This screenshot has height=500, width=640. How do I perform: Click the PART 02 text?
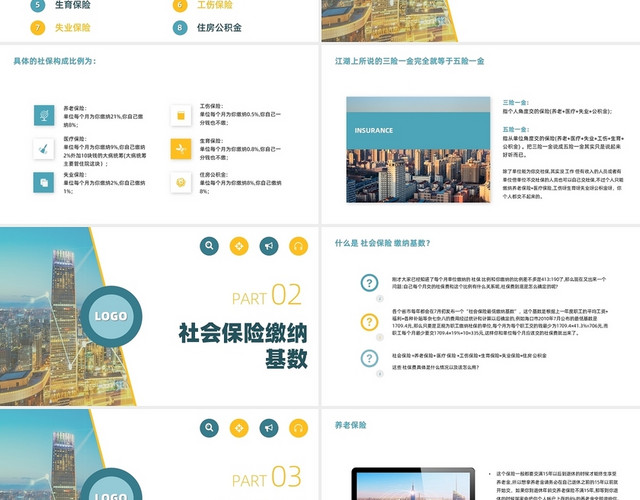(x=267, y=295)
